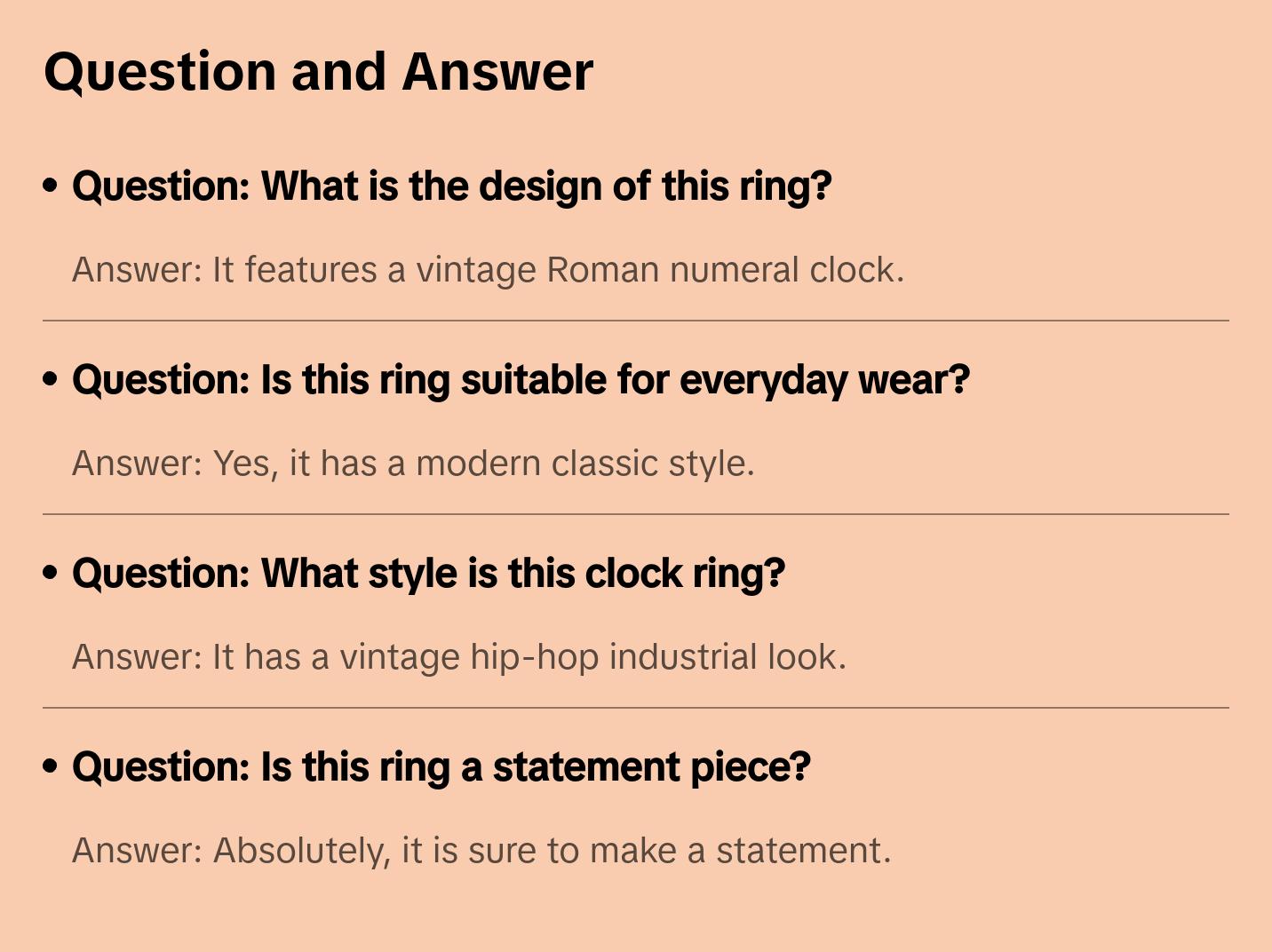Click the answer mentioning Roman numeral clock
This screenshot has width=1272, height=952.
488,270
